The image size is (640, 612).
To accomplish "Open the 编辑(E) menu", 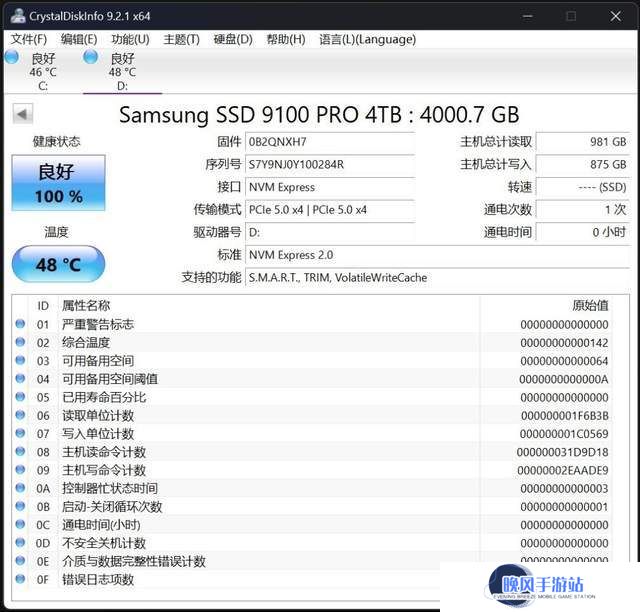I will tap(79, 39).
